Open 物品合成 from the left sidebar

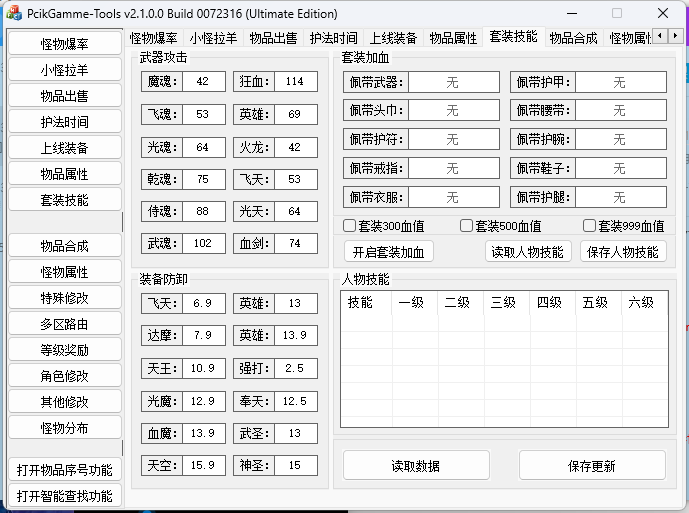(65, 245)
